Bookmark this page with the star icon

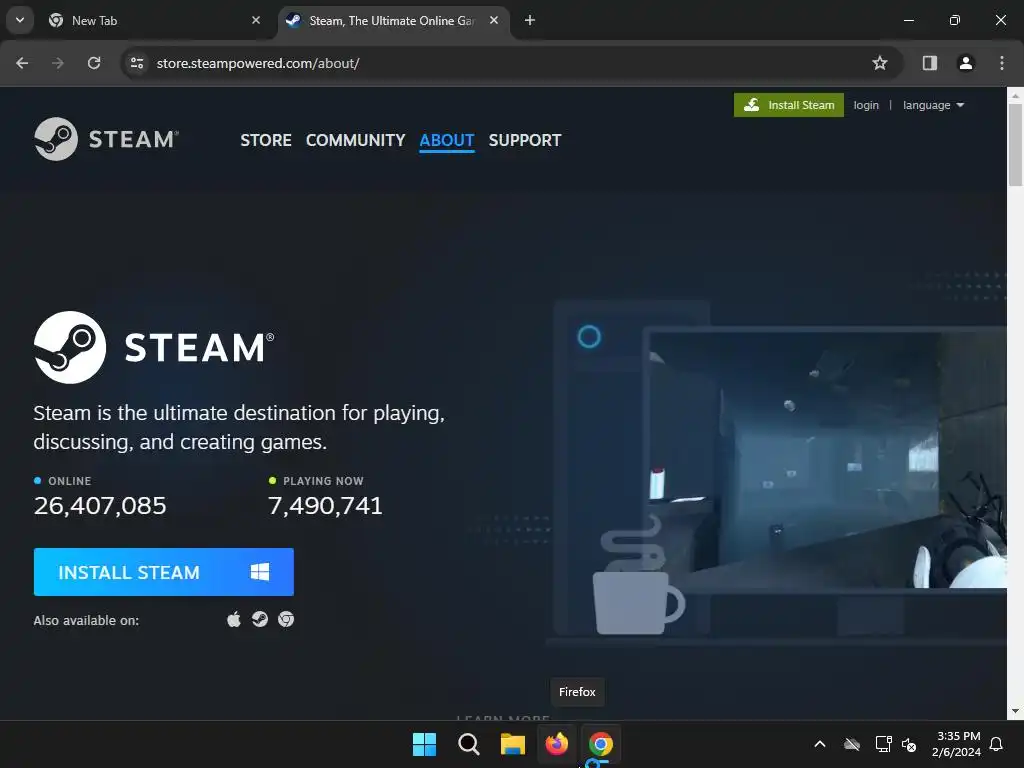(880, 63)
